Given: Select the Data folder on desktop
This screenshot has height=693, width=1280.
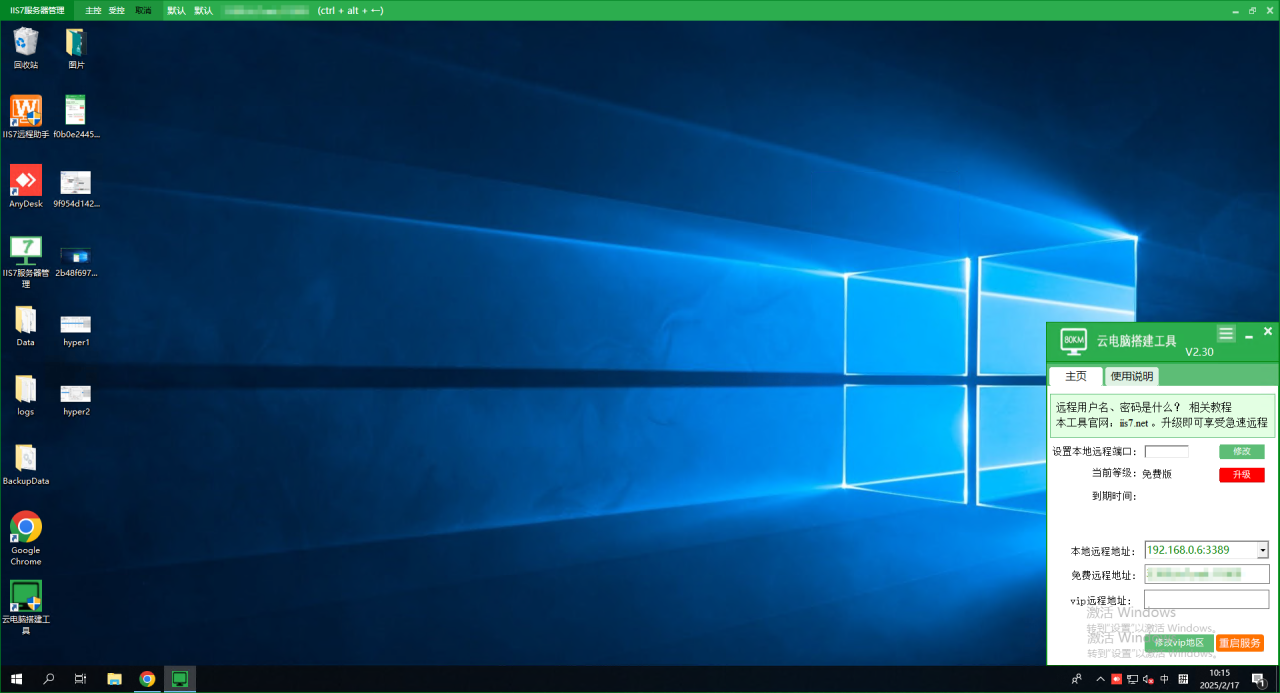Looking at the screenshot, I should pyautogui.click(x=26, y=325).
